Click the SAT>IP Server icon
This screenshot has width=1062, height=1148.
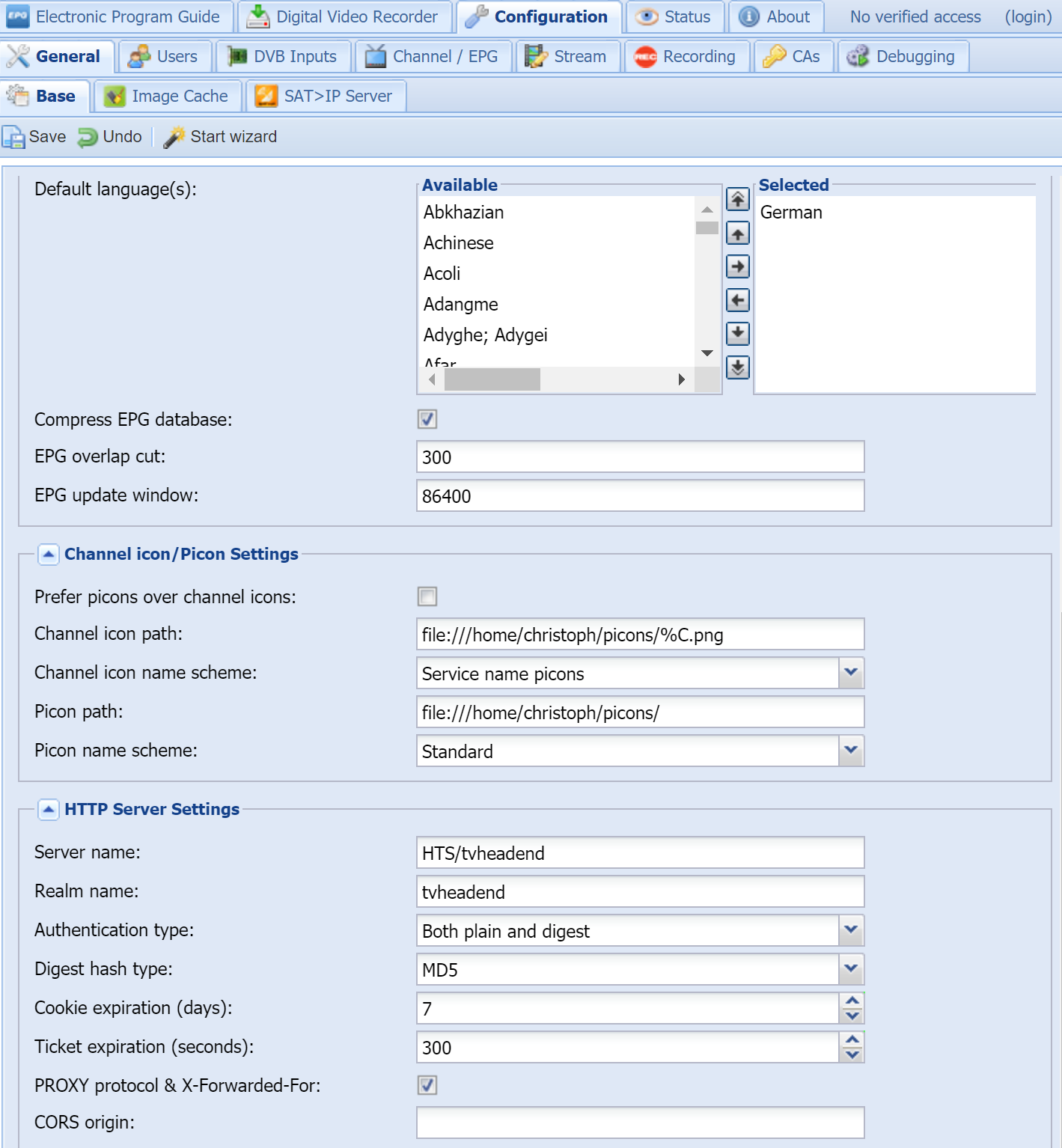click(266, 96)
